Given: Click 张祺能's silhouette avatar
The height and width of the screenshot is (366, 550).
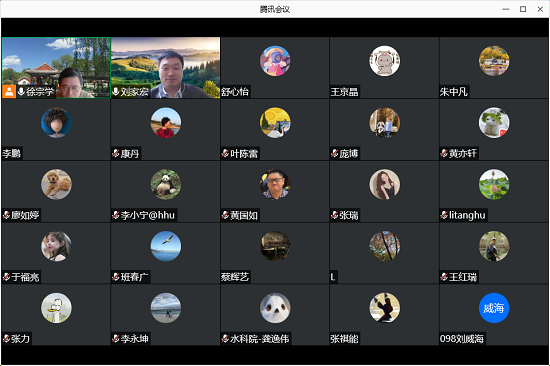Looking at the screenshot, I should coord(384,308).
